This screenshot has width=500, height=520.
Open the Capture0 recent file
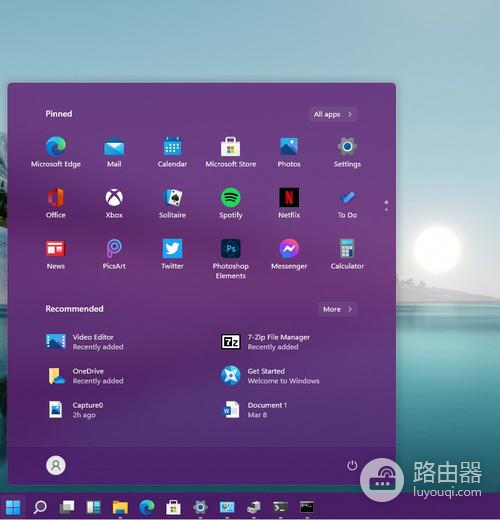tap(75, 410)
